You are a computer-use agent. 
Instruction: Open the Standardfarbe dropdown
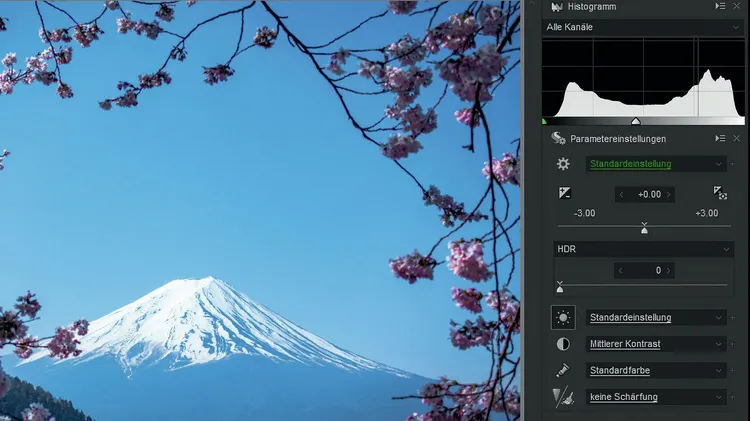point(656,370)
